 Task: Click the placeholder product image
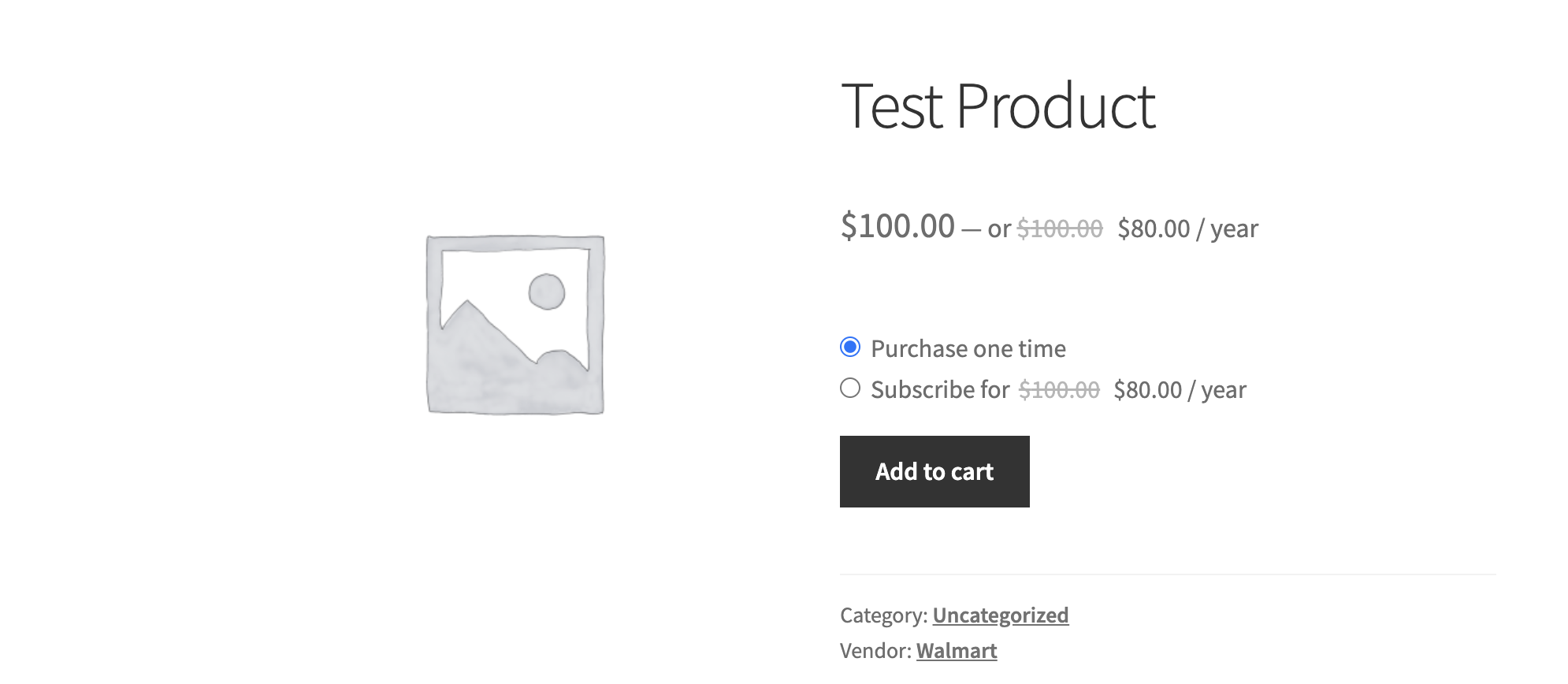coord(515,324)
